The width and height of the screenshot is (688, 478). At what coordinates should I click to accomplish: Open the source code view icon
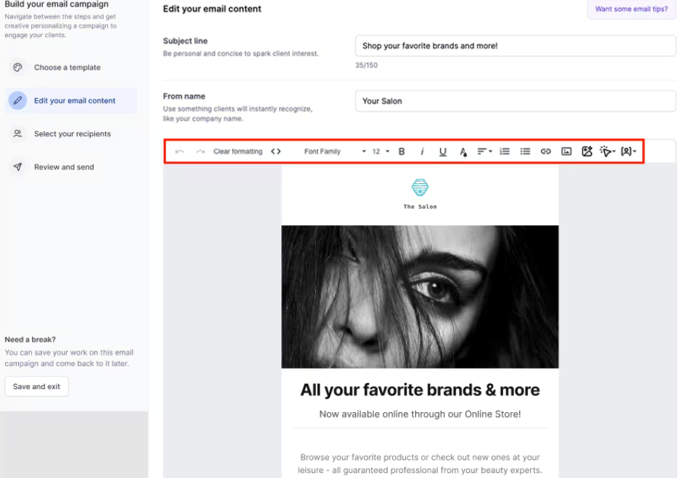276,151
